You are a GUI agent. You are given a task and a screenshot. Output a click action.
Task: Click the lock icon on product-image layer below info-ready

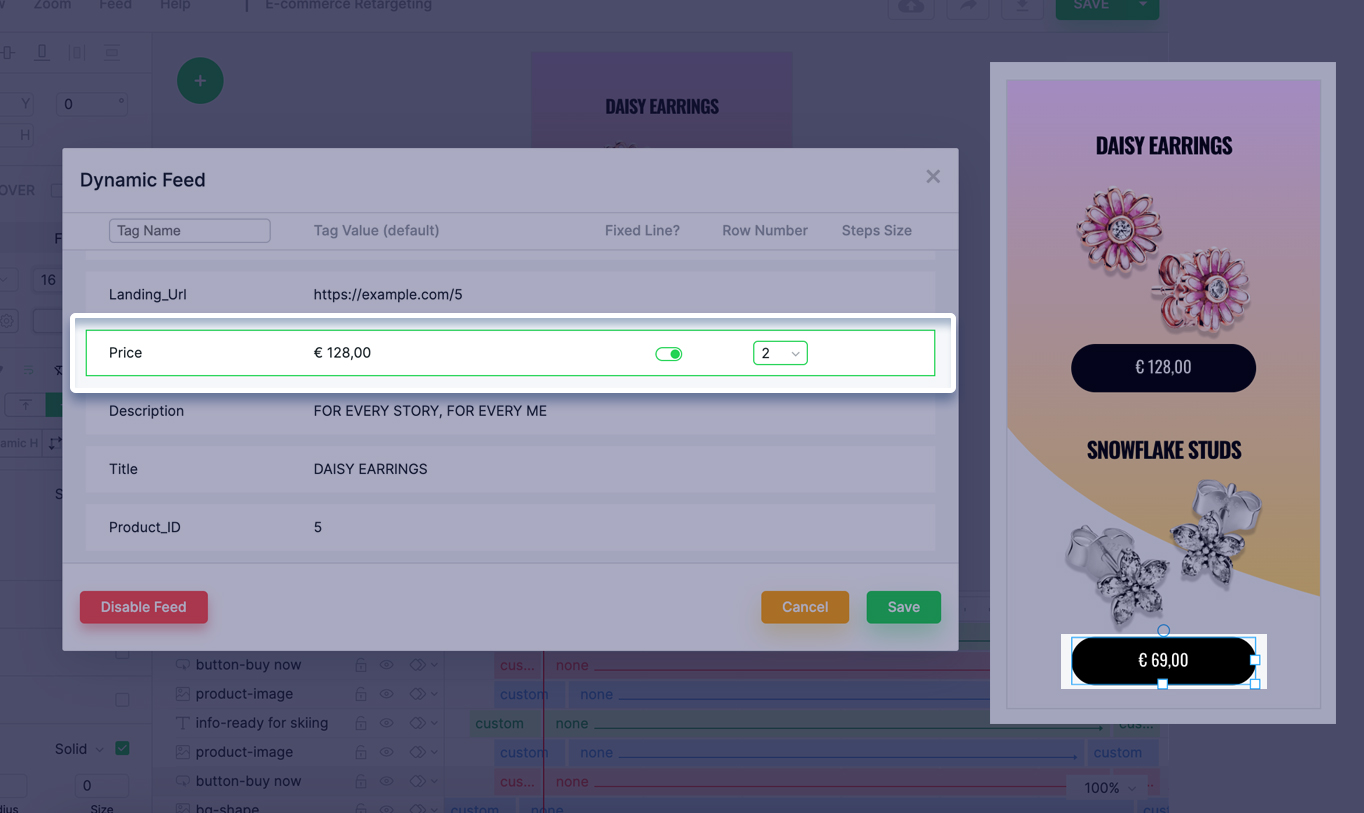(361, 752)
